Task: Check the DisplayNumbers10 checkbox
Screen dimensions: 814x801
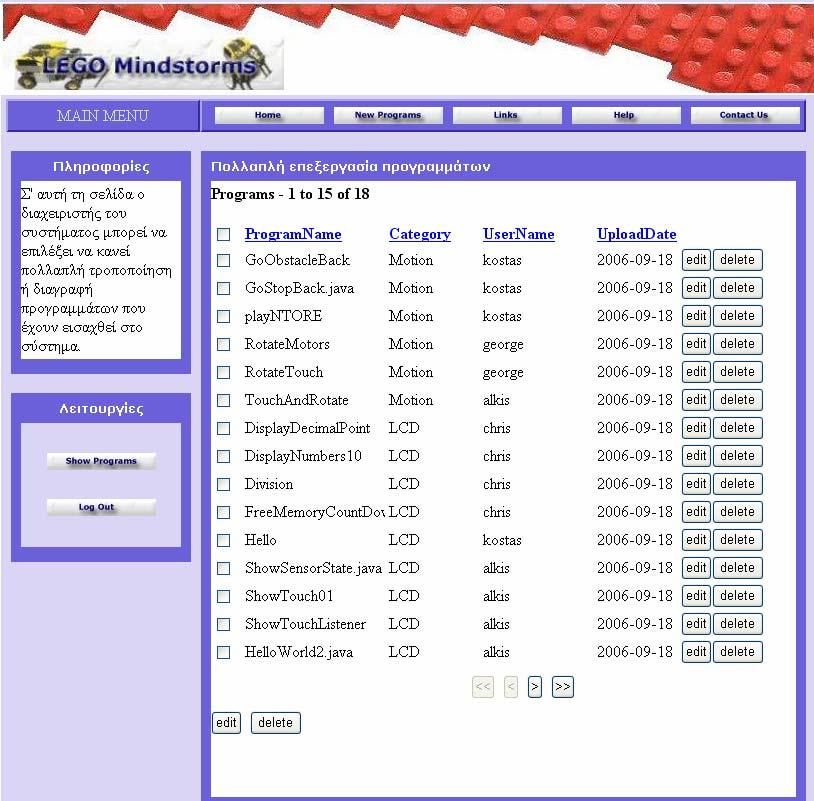Action: [x=223, y=456]
